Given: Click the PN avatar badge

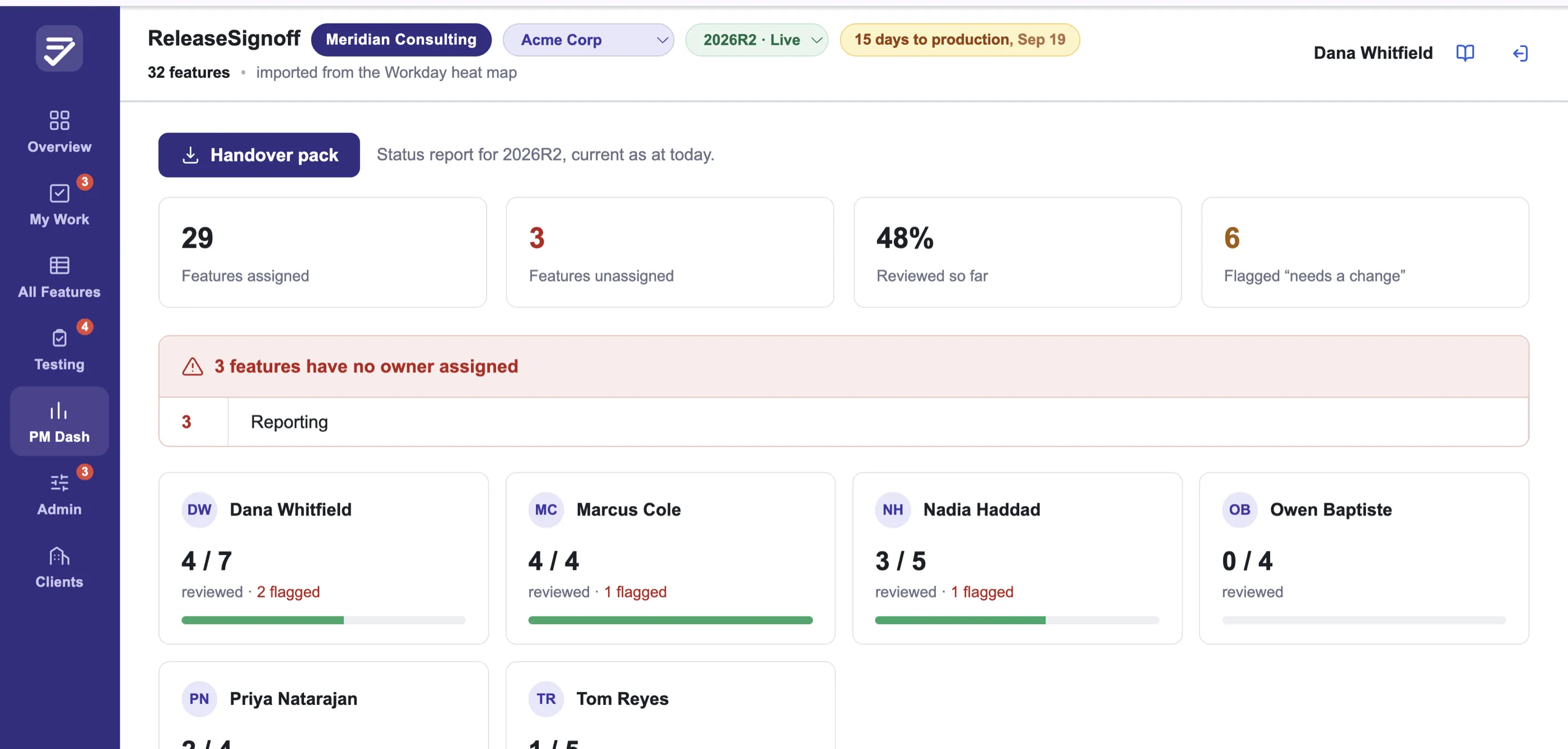Looking at the screenshot, I should (x=199, y=699).
